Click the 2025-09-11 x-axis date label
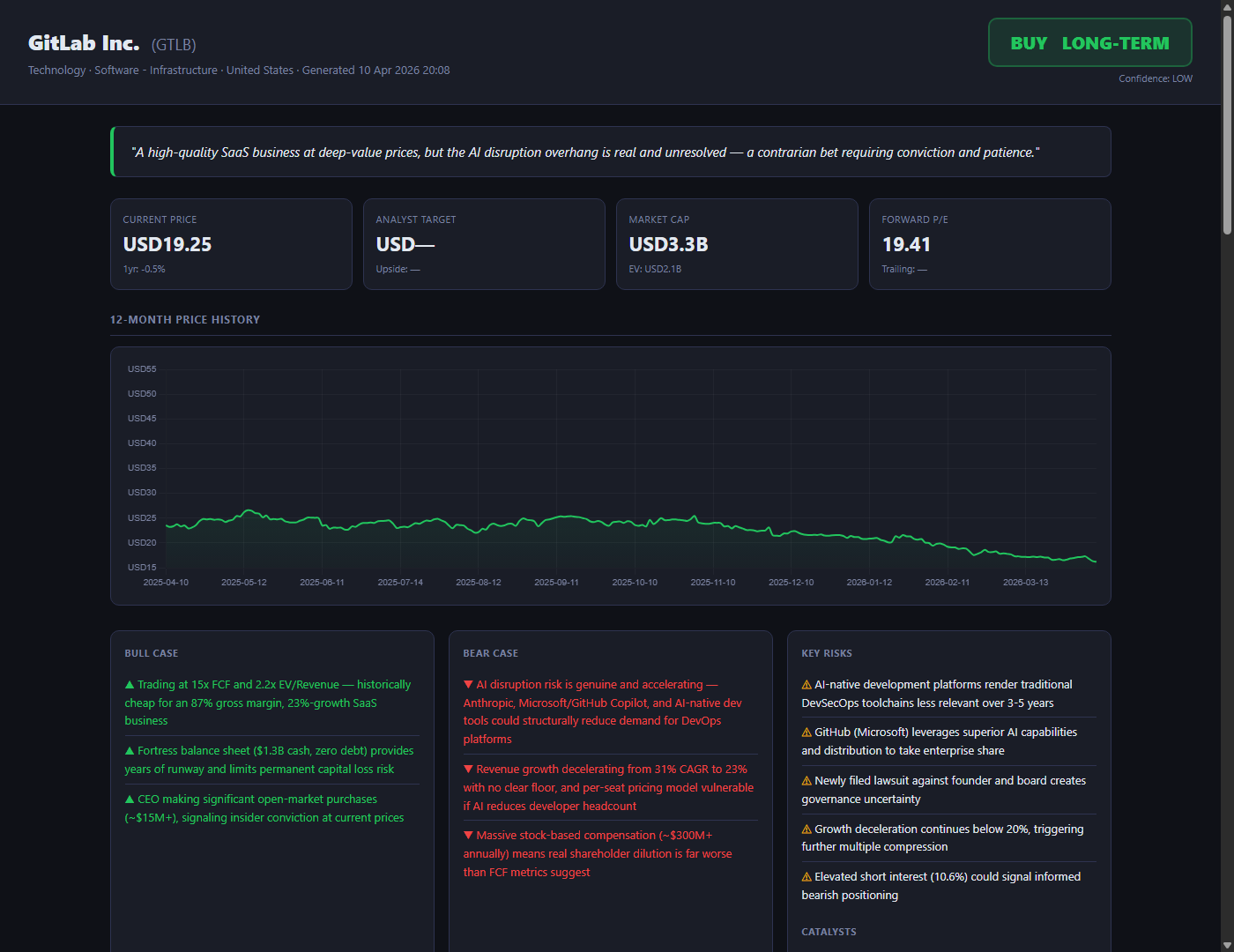The height and width of the screenshot is (952, 1234). [556, 583]
